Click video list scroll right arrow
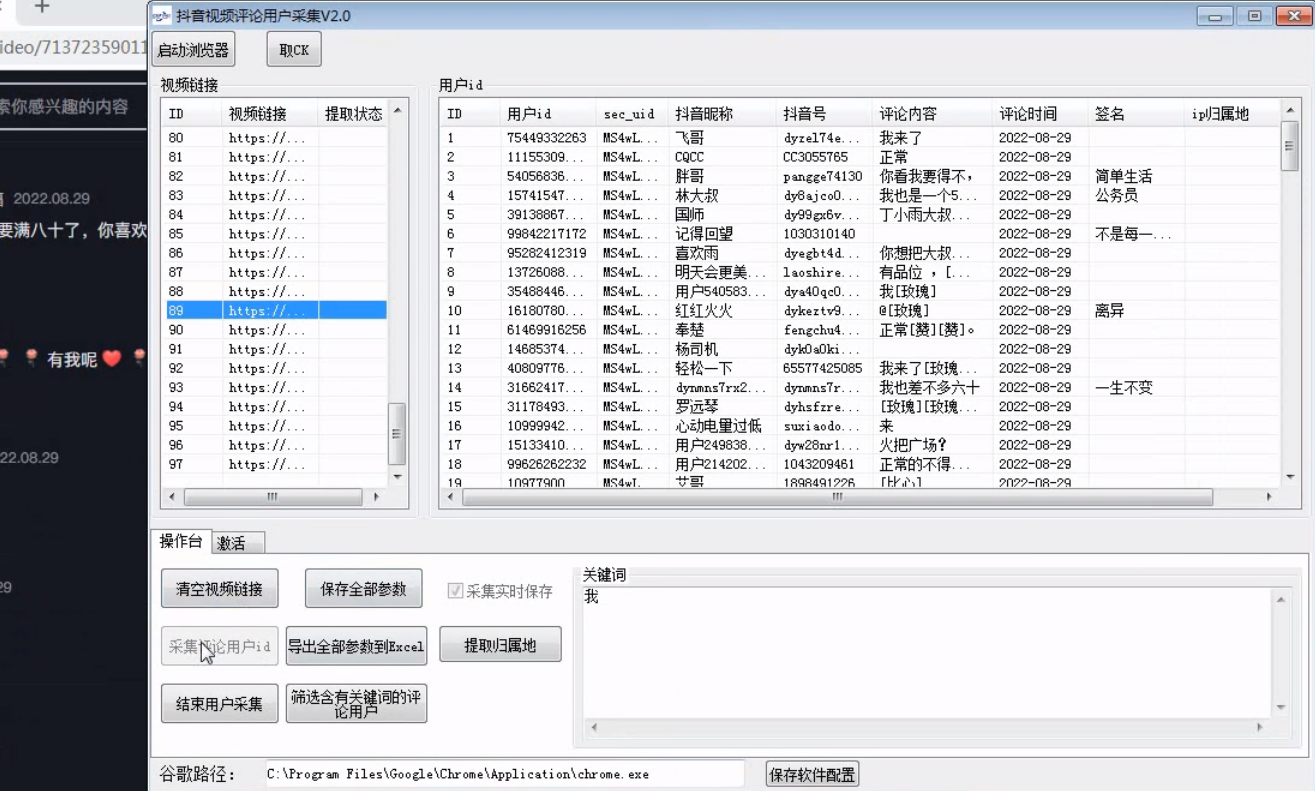The width and height of the screenshot is (1315, 791). (x=376, y=497)
